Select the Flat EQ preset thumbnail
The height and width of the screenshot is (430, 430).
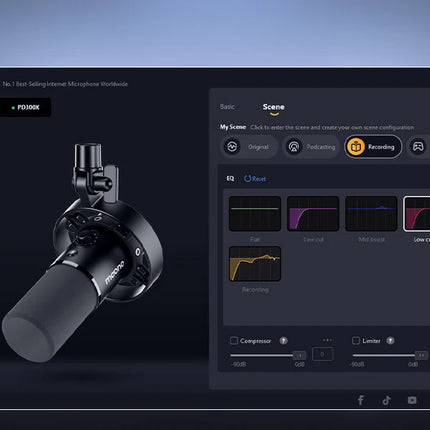[255, 214]
